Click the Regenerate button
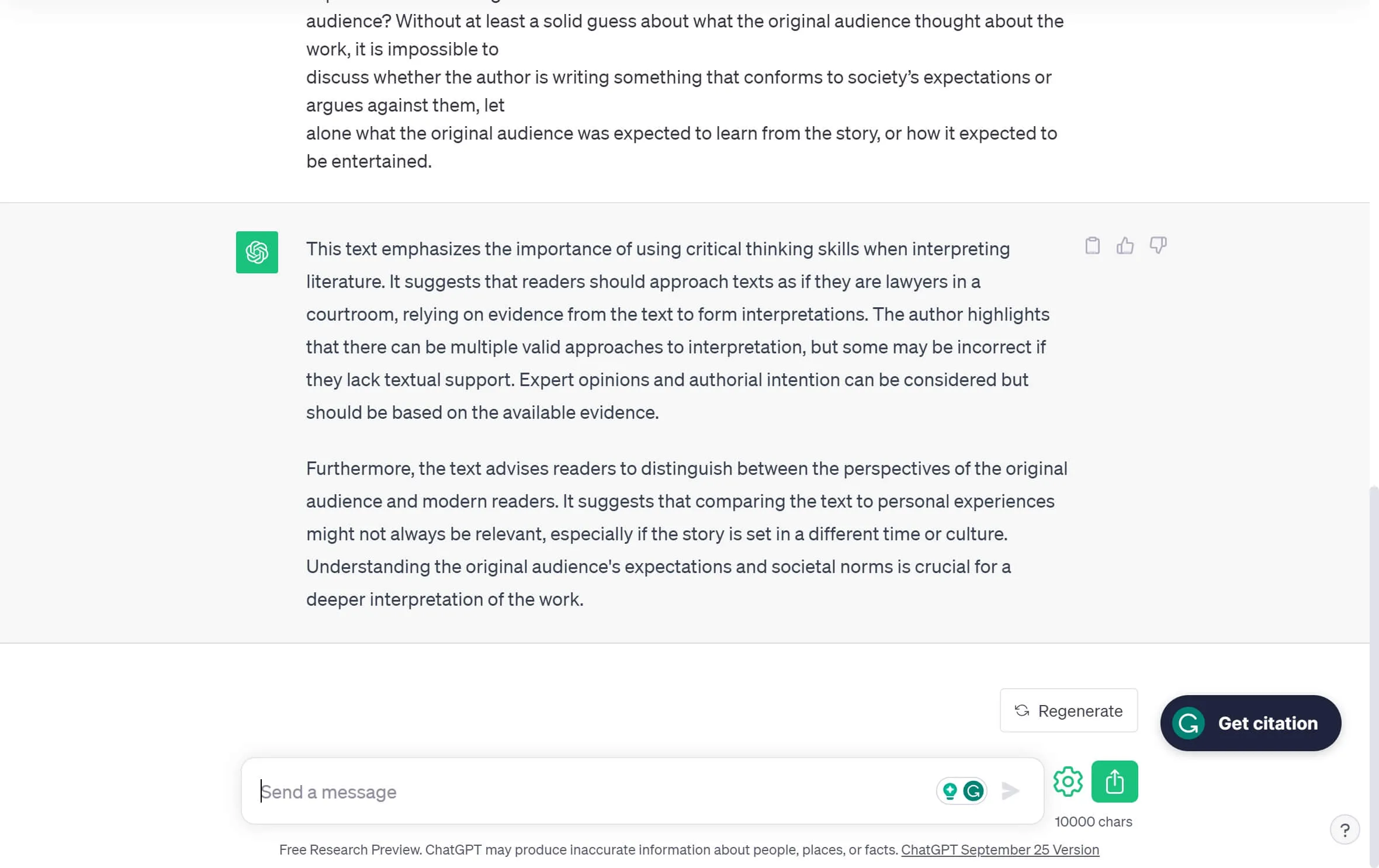 [1068, 710]
